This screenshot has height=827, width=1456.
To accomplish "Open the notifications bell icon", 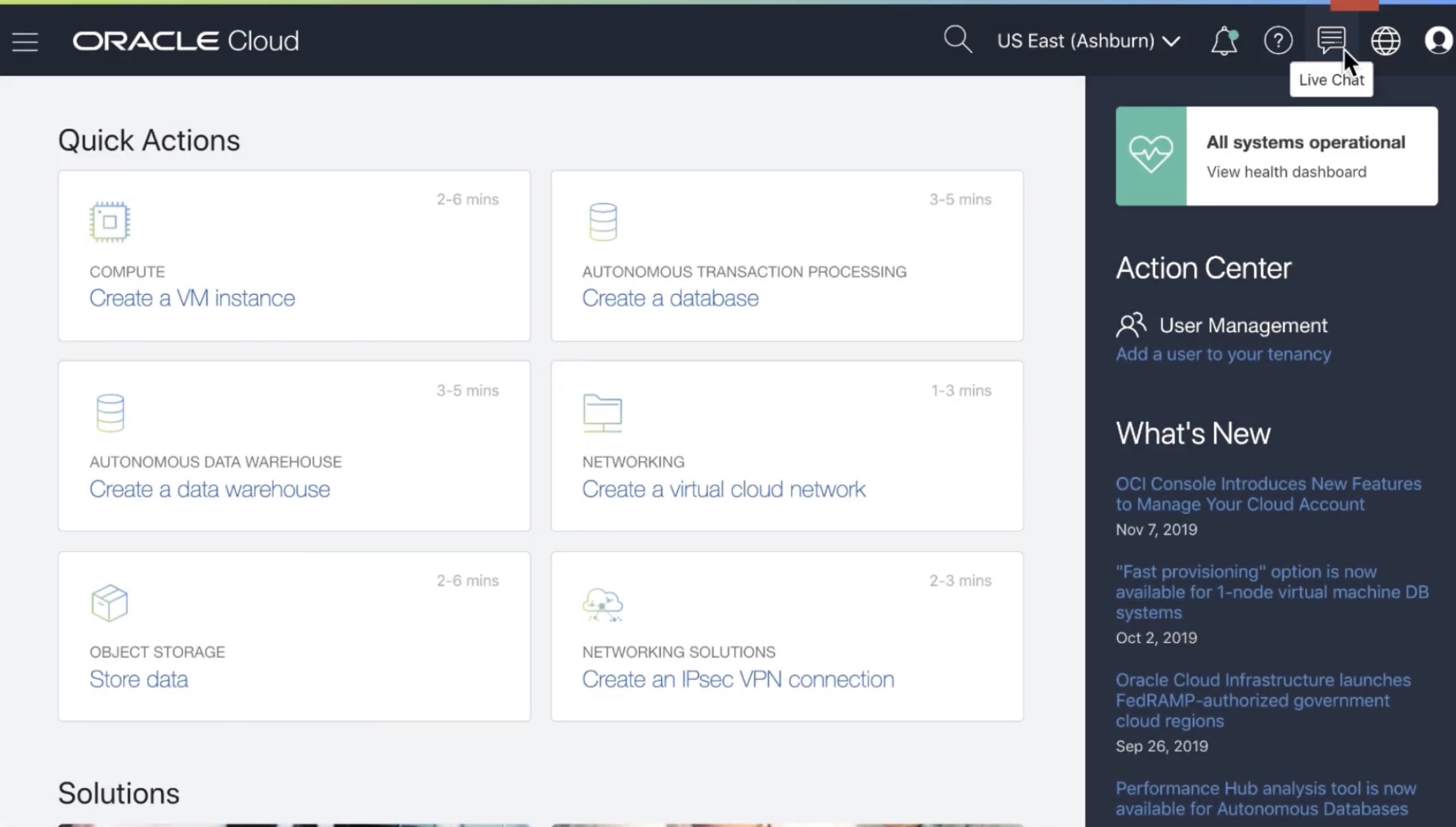I will pyautogui.click(x=1224, y=41).
